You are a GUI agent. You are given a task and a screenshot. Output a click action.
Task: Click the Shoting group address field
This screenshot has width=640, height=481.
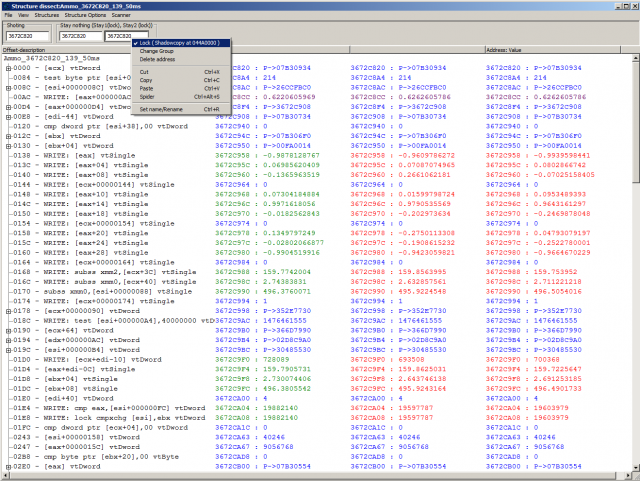(x=28, y=35)
